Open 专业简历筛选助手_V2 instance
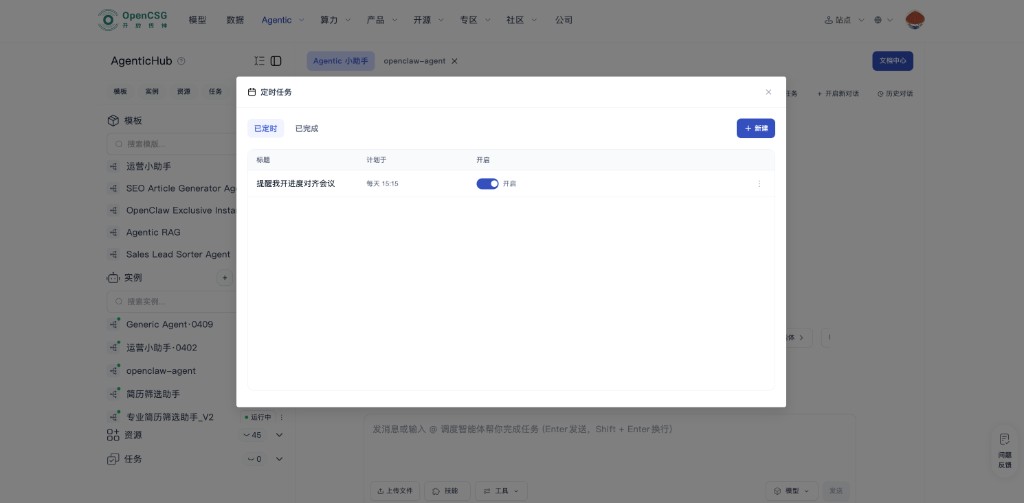 pos(170,417)
